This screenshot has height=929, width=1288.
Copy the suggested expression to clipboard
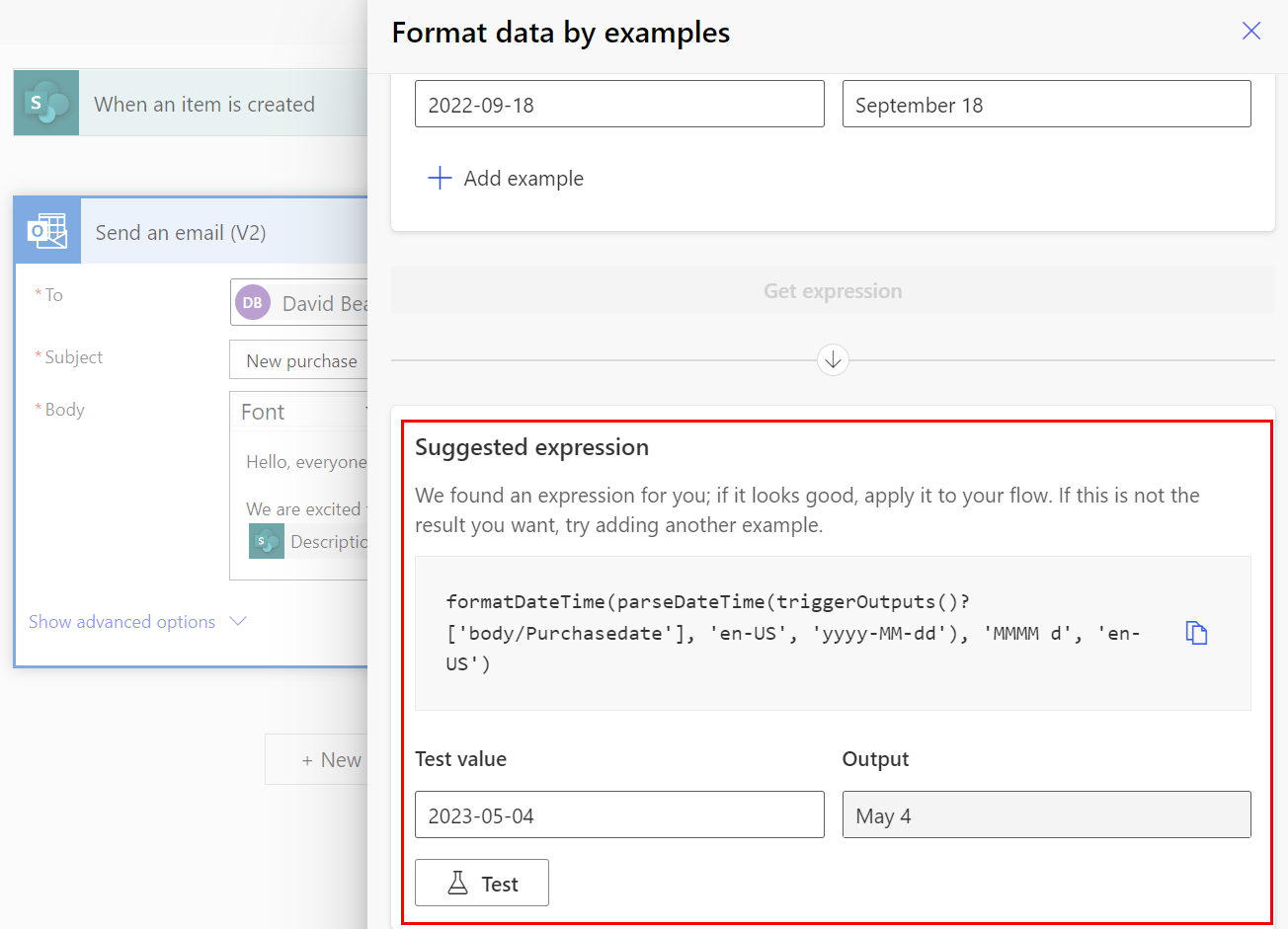[x=1196, y=633]
